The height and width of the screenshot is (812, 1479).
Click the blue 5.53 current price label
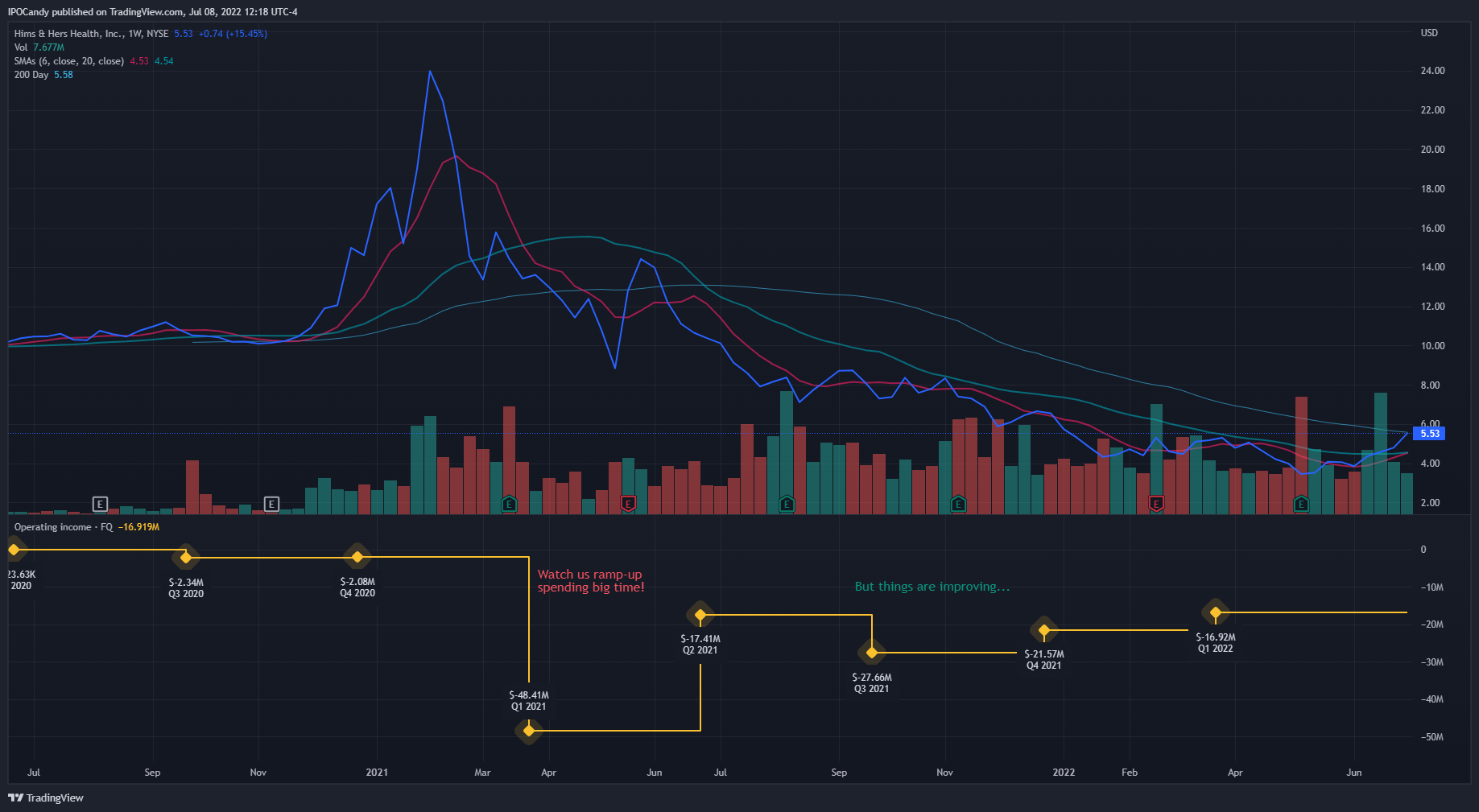(x=1430, y=434)
